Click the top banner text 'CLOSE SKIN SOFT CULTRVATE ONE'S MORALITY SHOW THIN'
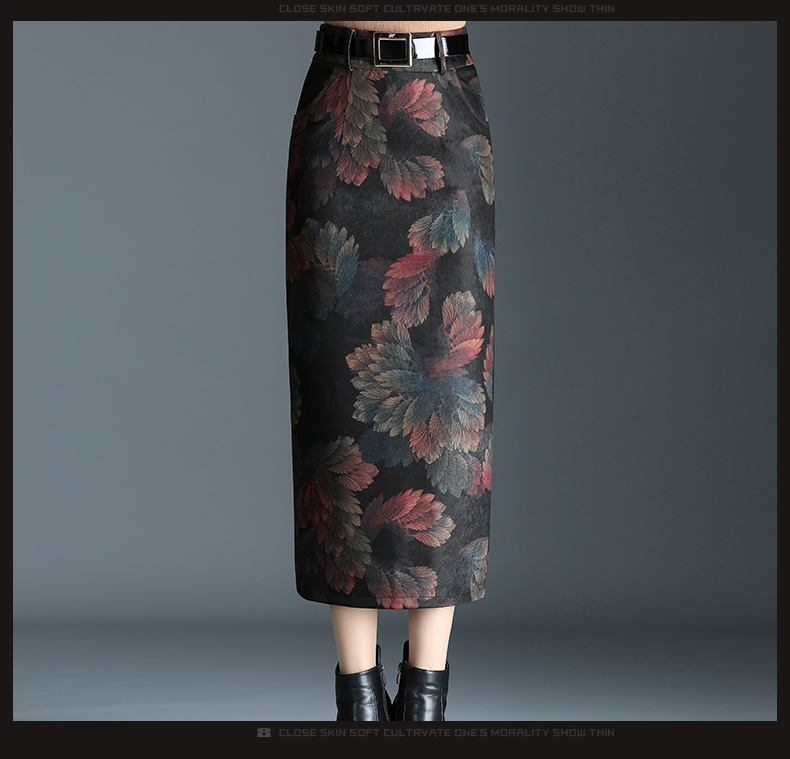Screen dimensions: 790x759 (446, 9)
